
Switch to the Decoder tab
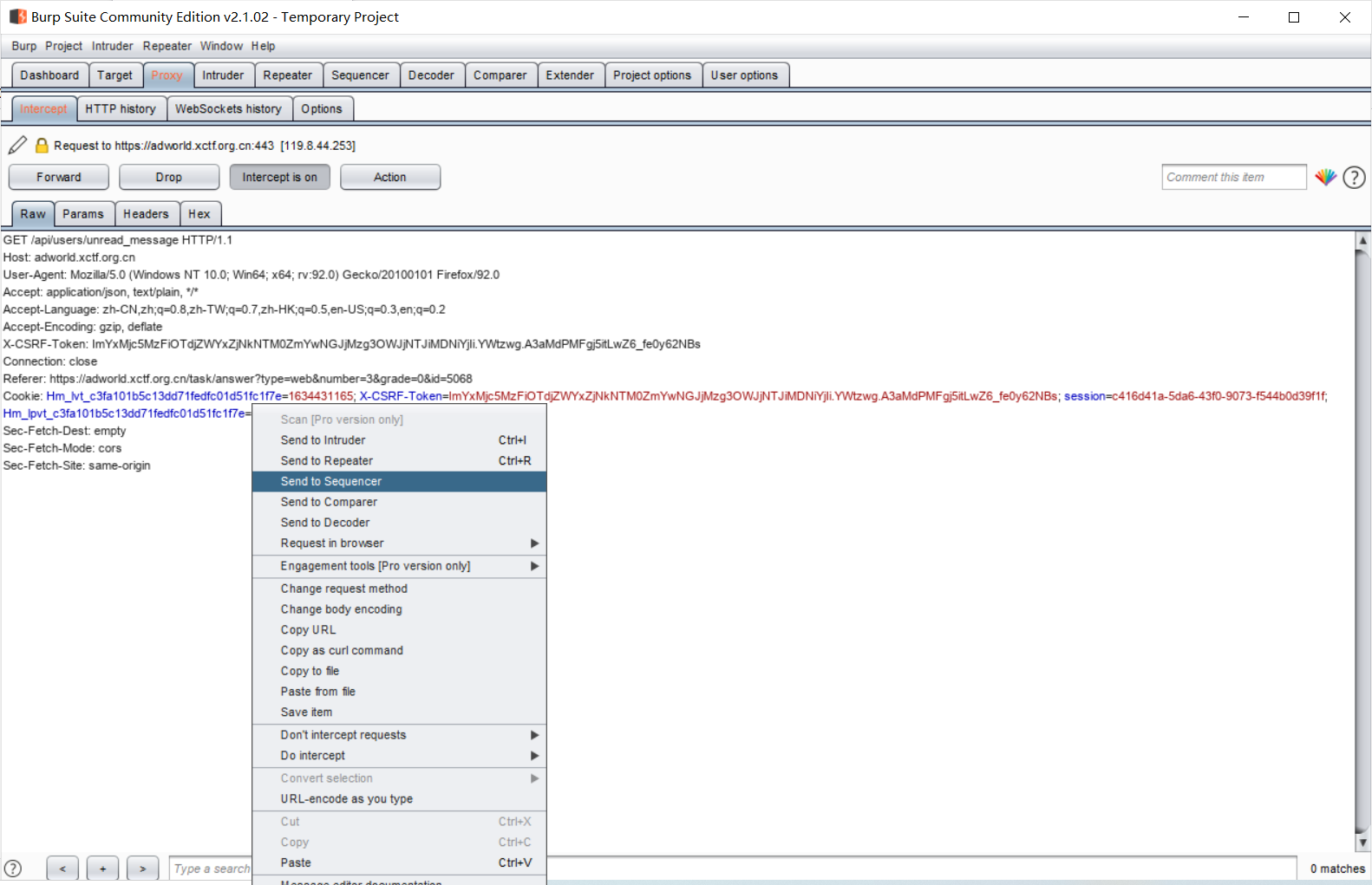click(x=431, y=75)
